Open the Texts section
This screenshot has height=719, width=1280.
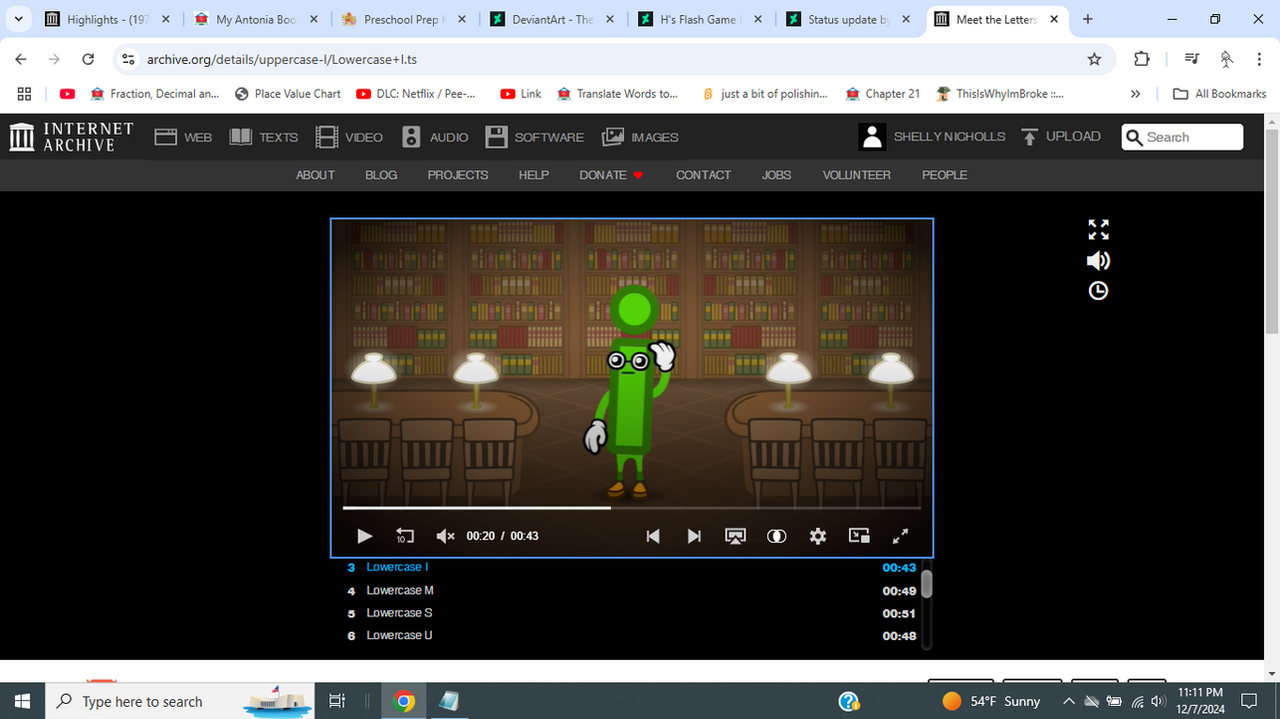264,137
